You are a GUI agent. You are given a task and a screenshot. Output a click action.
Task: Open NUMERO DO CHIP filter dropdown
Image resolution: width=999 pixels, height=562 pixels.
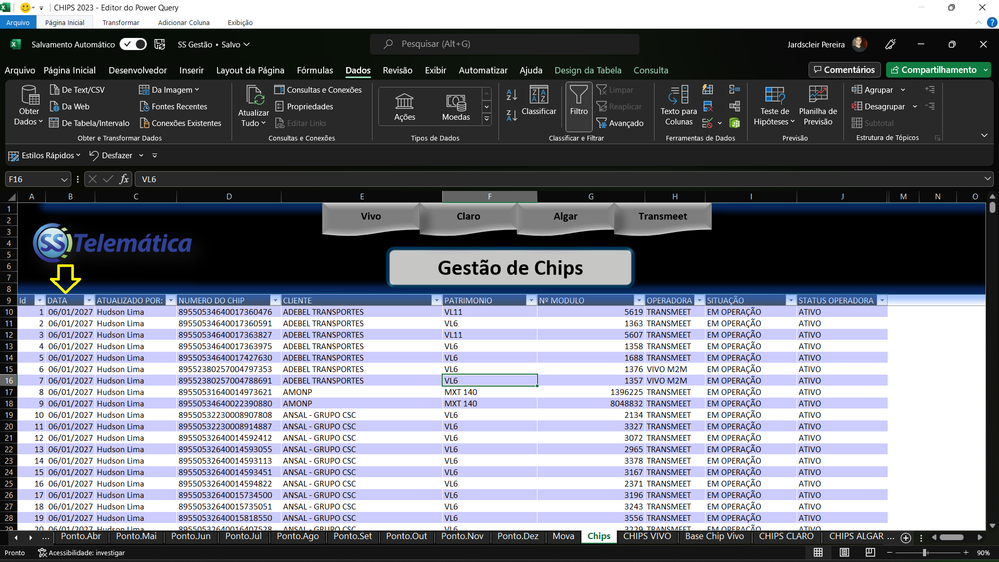coord(275,300)
